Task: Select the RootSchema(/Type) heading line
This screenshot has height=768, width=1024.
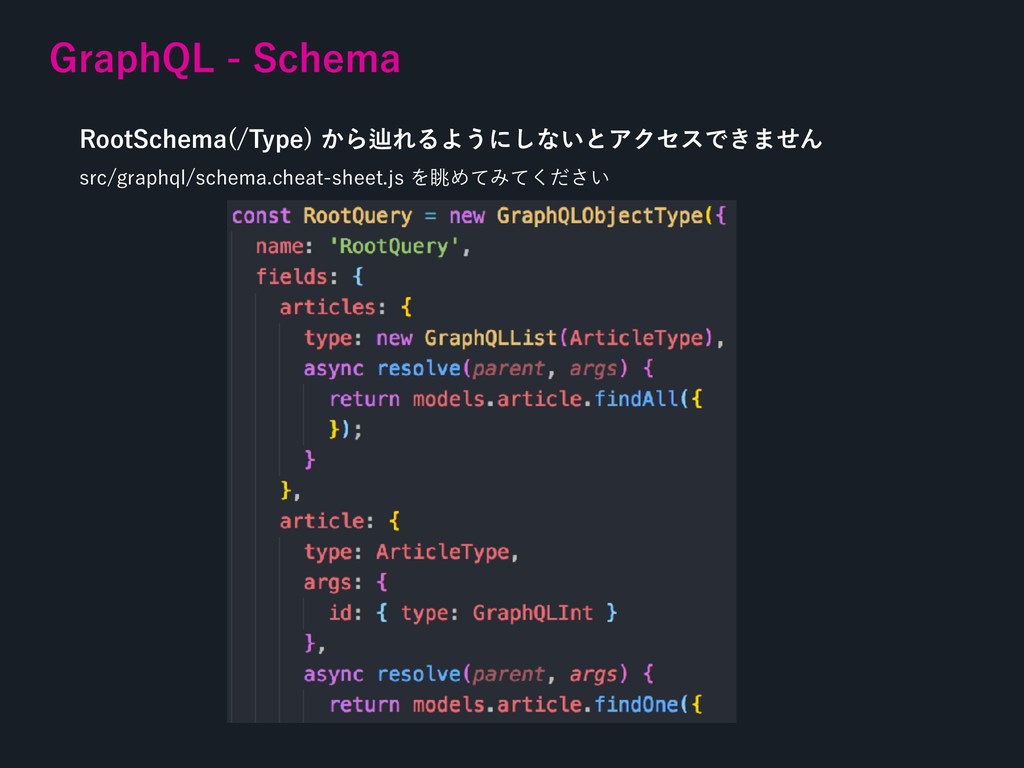Action: [450, 138]
